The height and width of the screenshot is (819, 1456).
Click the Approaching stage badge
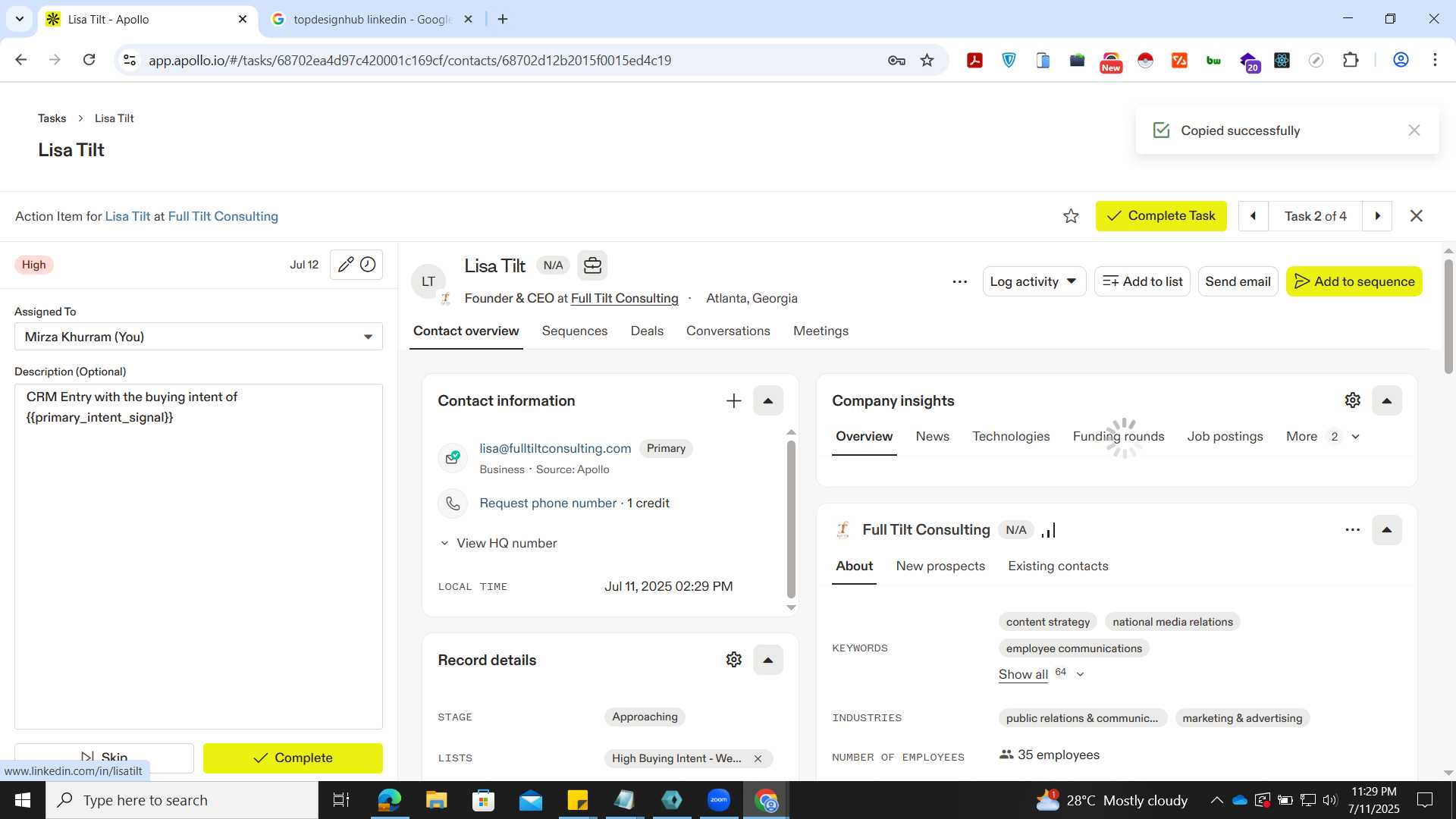pyautogui.click(x=645, y=717)
